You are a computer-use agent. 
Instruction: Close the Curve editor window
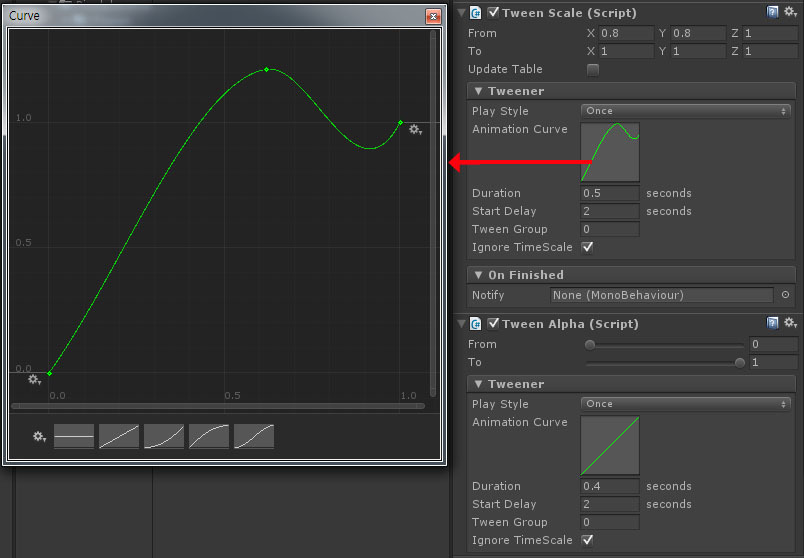(433, 16)
